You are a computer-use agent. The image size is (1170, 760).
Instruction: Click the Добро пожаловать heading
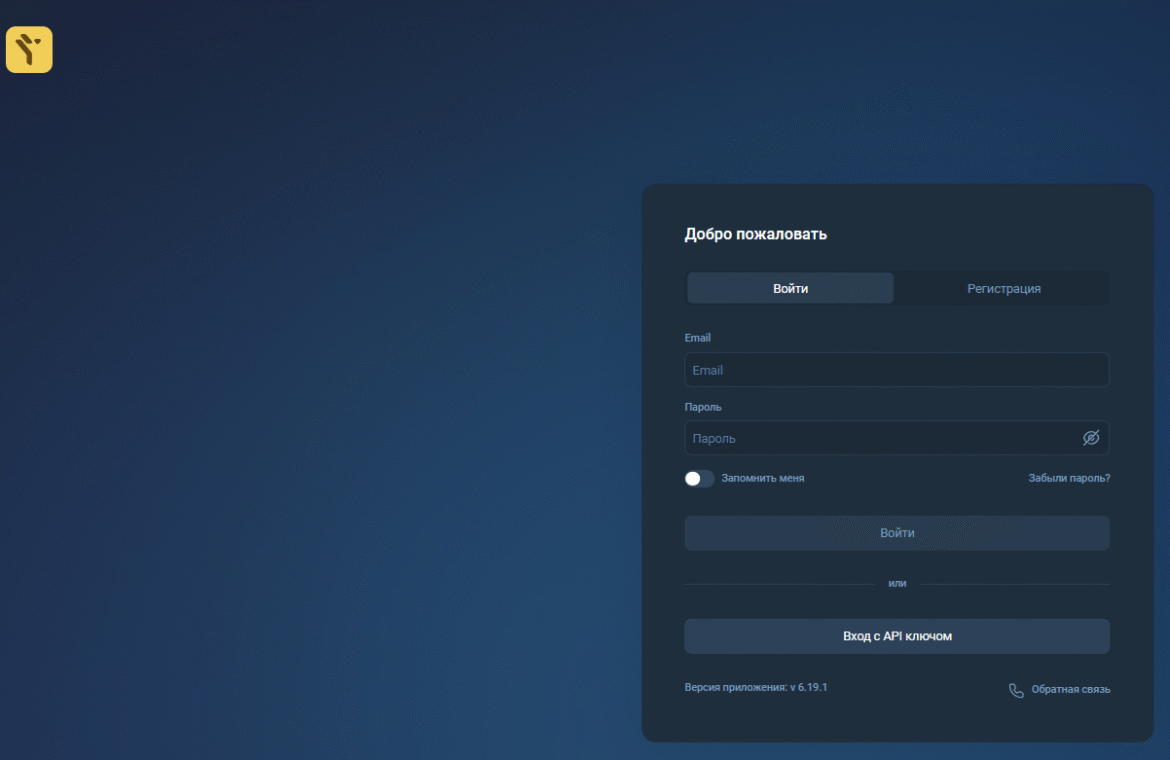pyautogui.click(x=755, y=234)
